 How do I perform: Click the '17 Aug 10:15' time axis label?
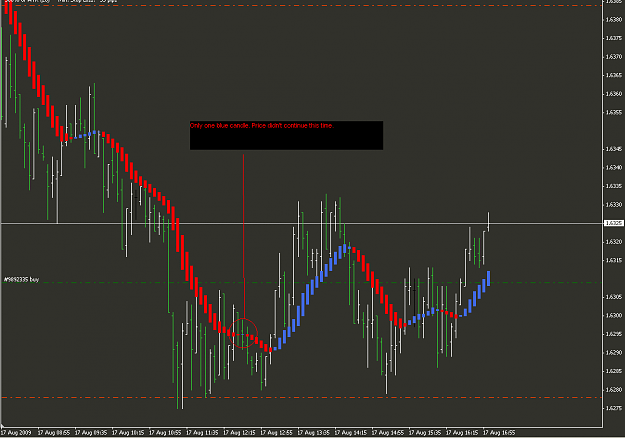click(x=128, y=433)
